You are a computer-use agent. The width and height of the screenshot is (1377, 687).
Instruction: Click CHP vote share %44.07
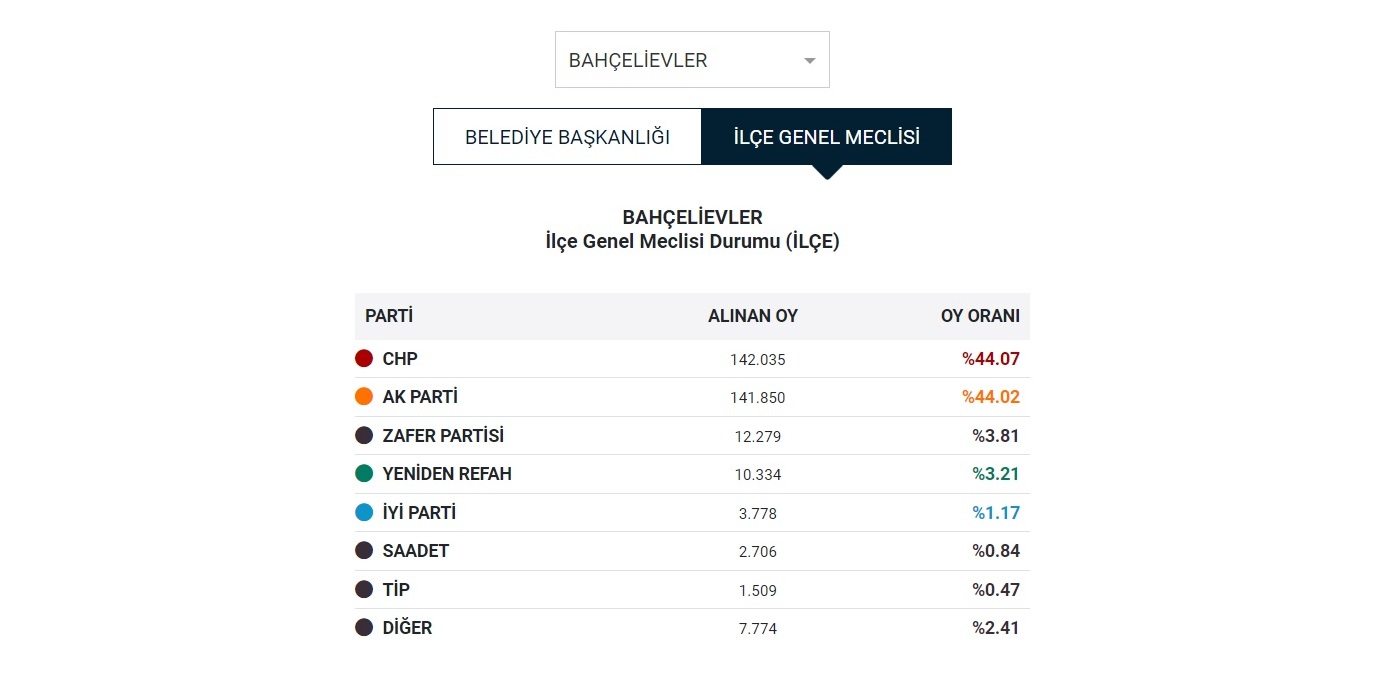pos(991,358)
